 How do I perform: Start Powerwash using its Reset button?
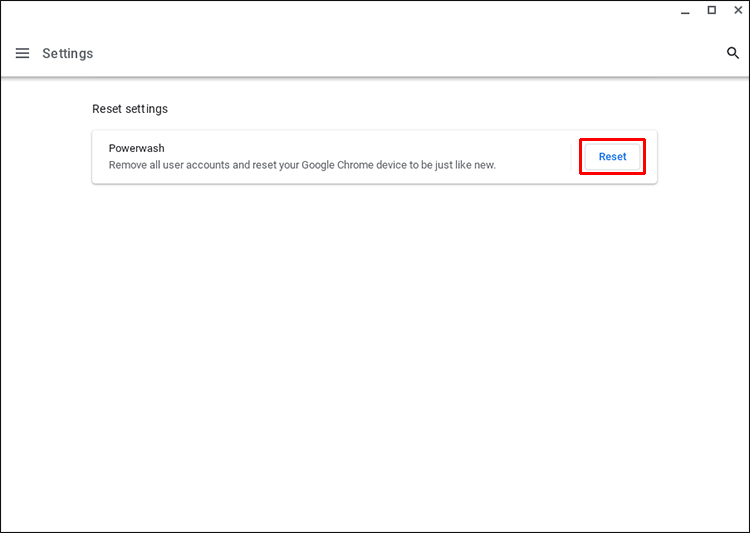pyautogui.click(x=612, y=157)
